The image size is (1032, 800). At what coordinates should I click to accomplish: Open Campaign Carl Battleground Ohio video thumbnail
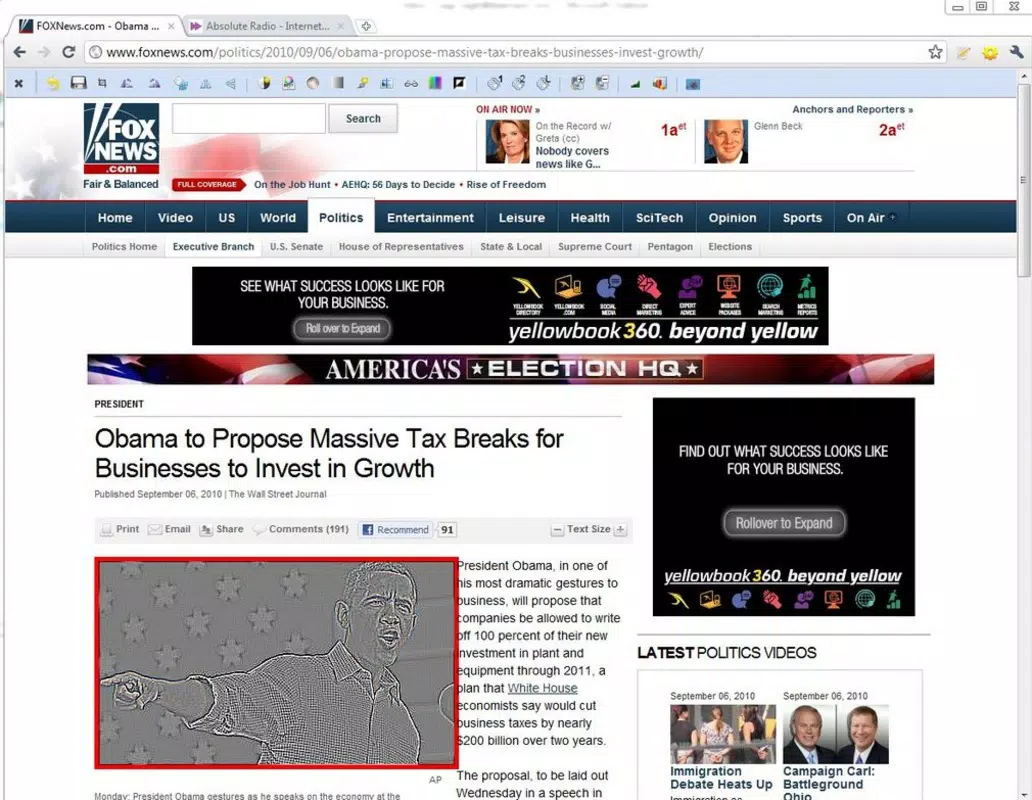[x=836, y=734]
